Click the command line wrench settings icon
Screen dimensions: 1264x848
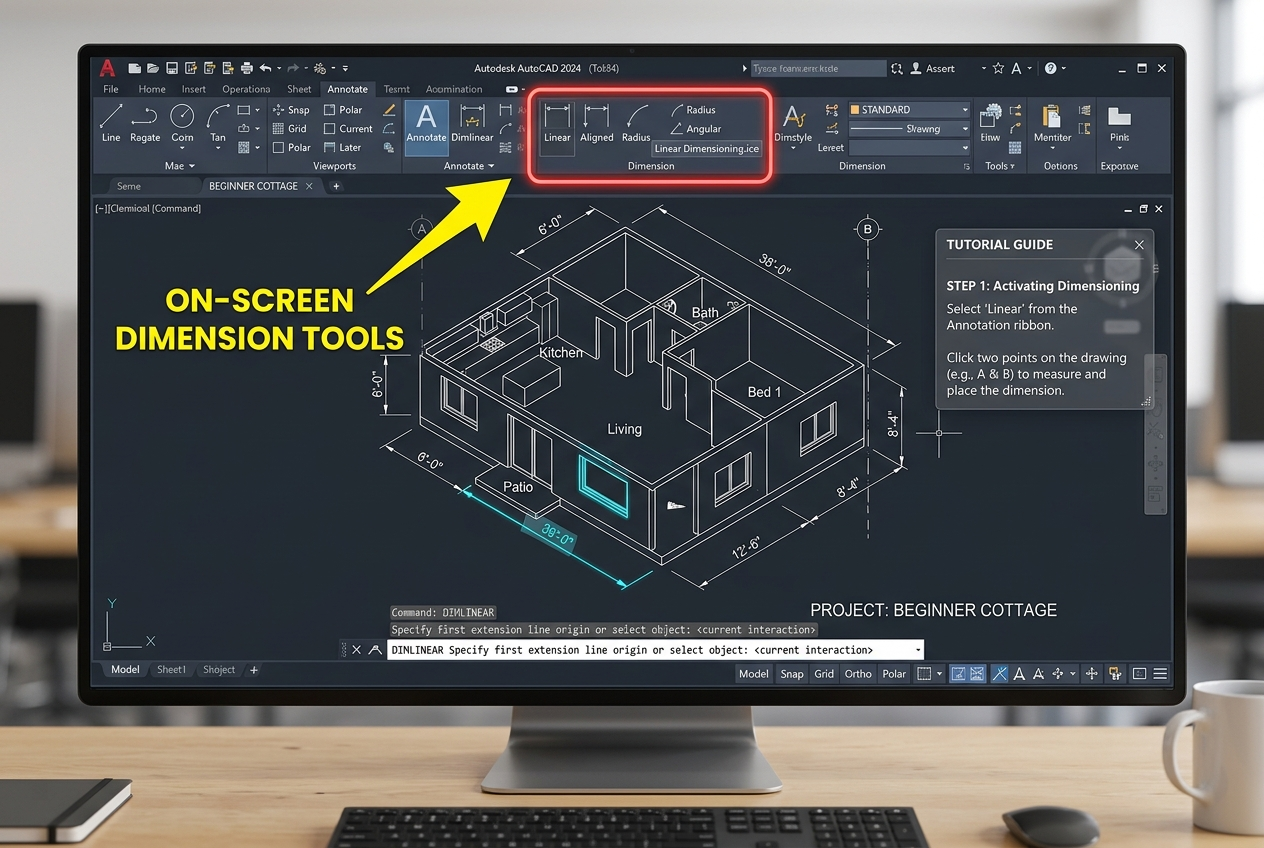coord(376,650)
